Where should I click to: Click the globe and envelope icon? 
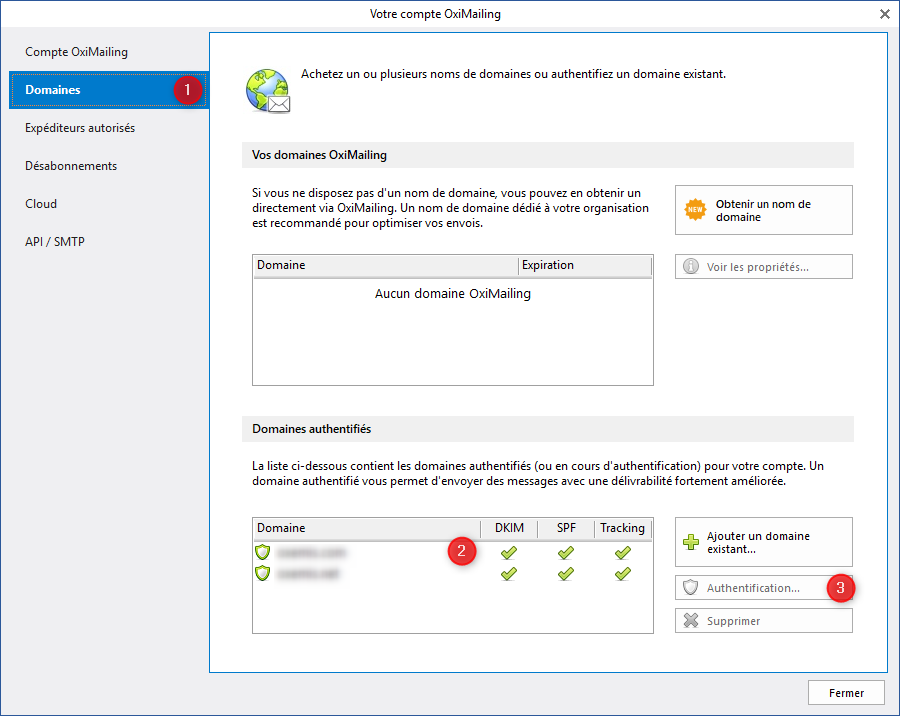[267, 91]
